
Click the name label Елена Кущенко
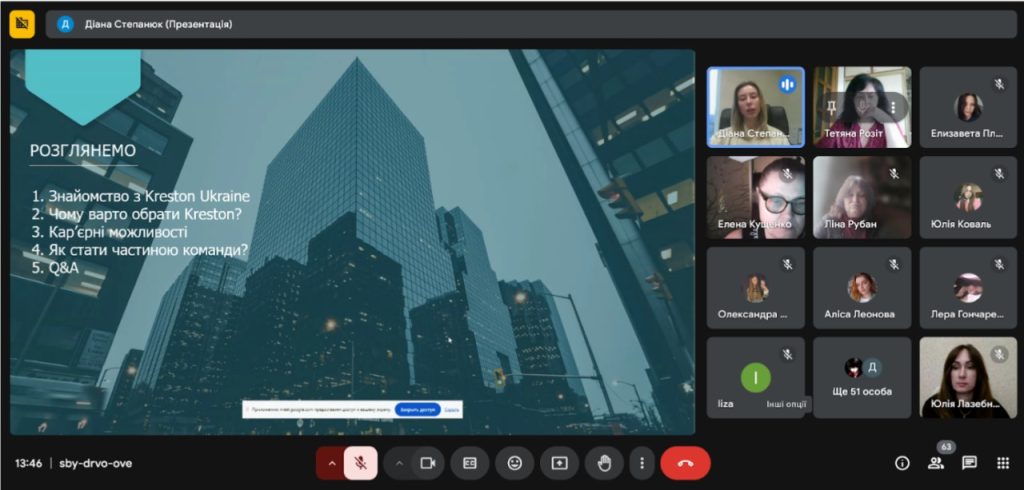[x=754, y=224]
